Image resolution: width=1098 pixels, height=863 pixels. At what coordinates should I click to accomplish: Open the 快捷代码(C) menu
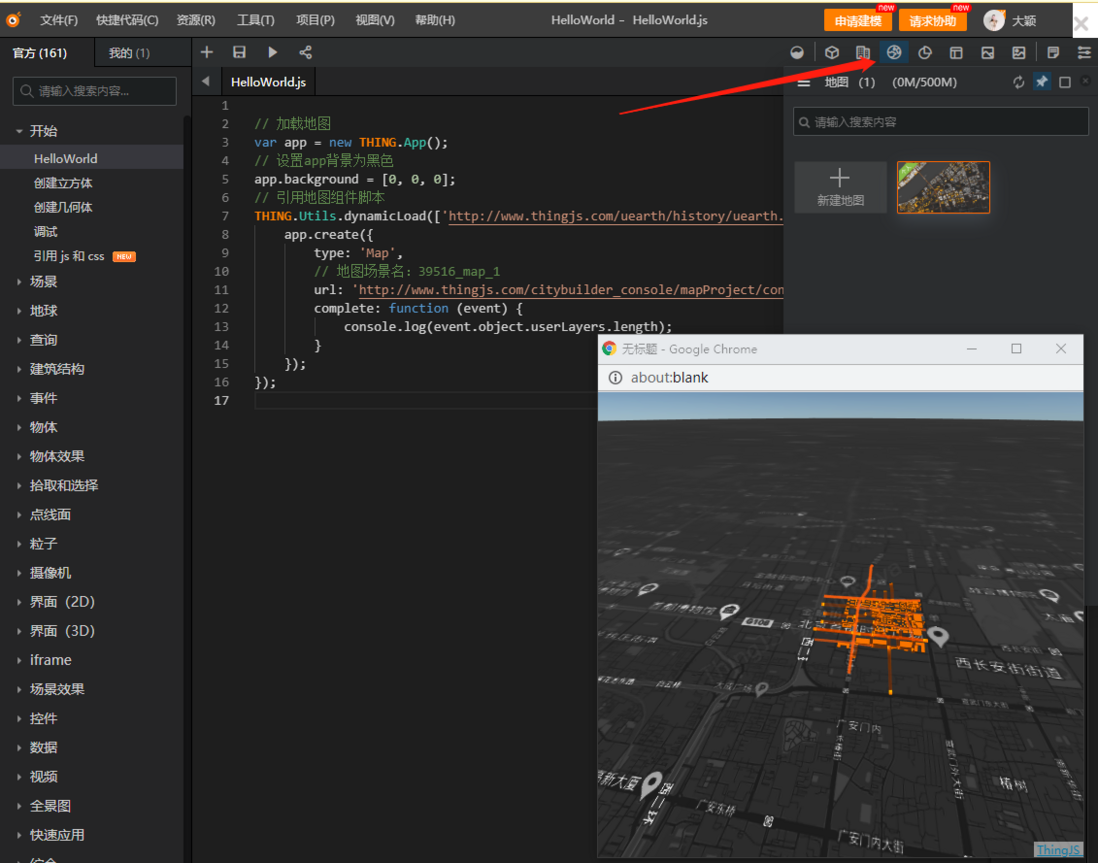127,20
